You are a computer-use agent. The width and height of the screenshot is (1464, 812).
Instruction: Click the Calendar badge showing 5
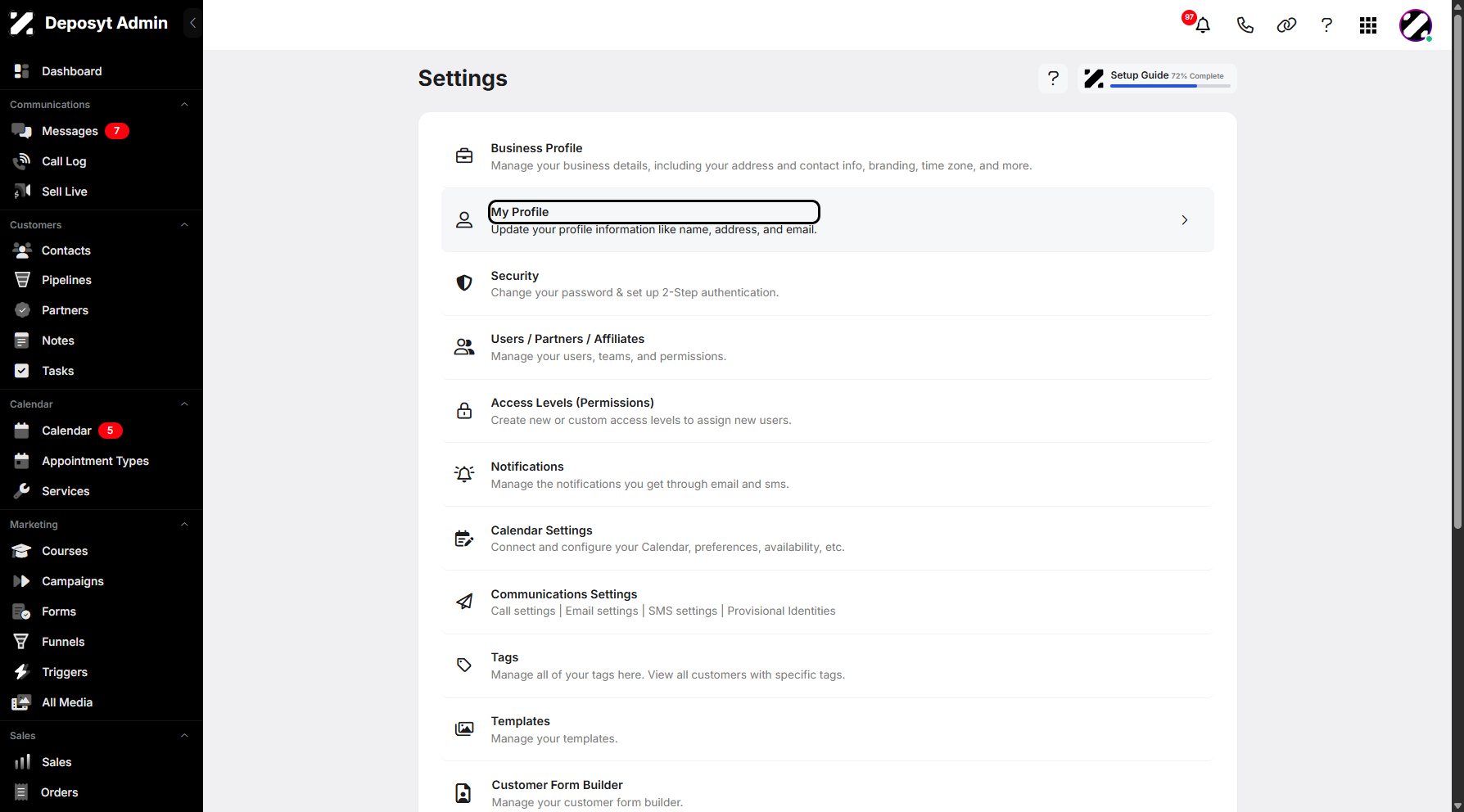[x=111, y=431]
